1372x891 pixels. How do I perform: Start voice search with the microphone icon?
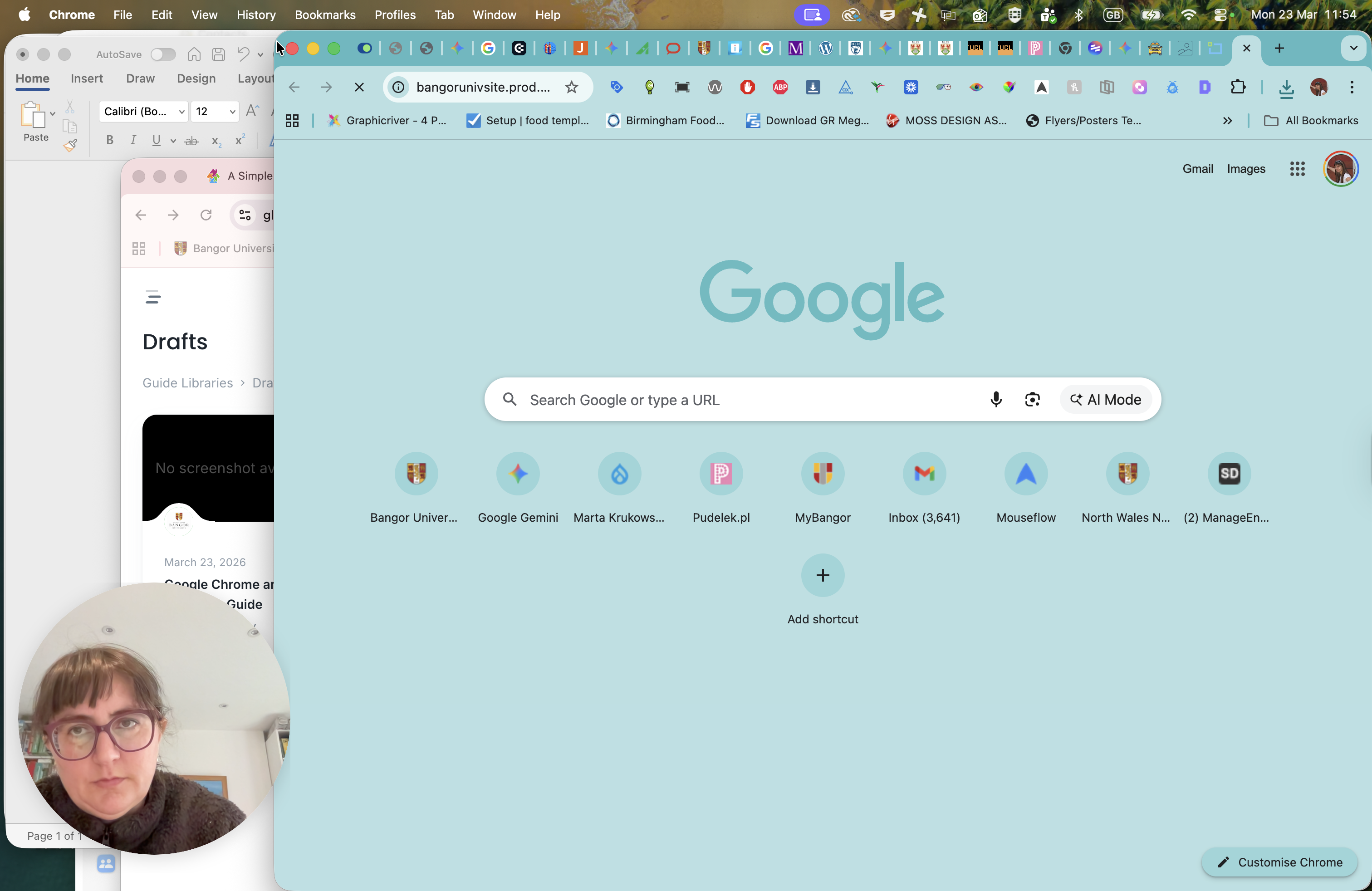[x=995, y=399]
